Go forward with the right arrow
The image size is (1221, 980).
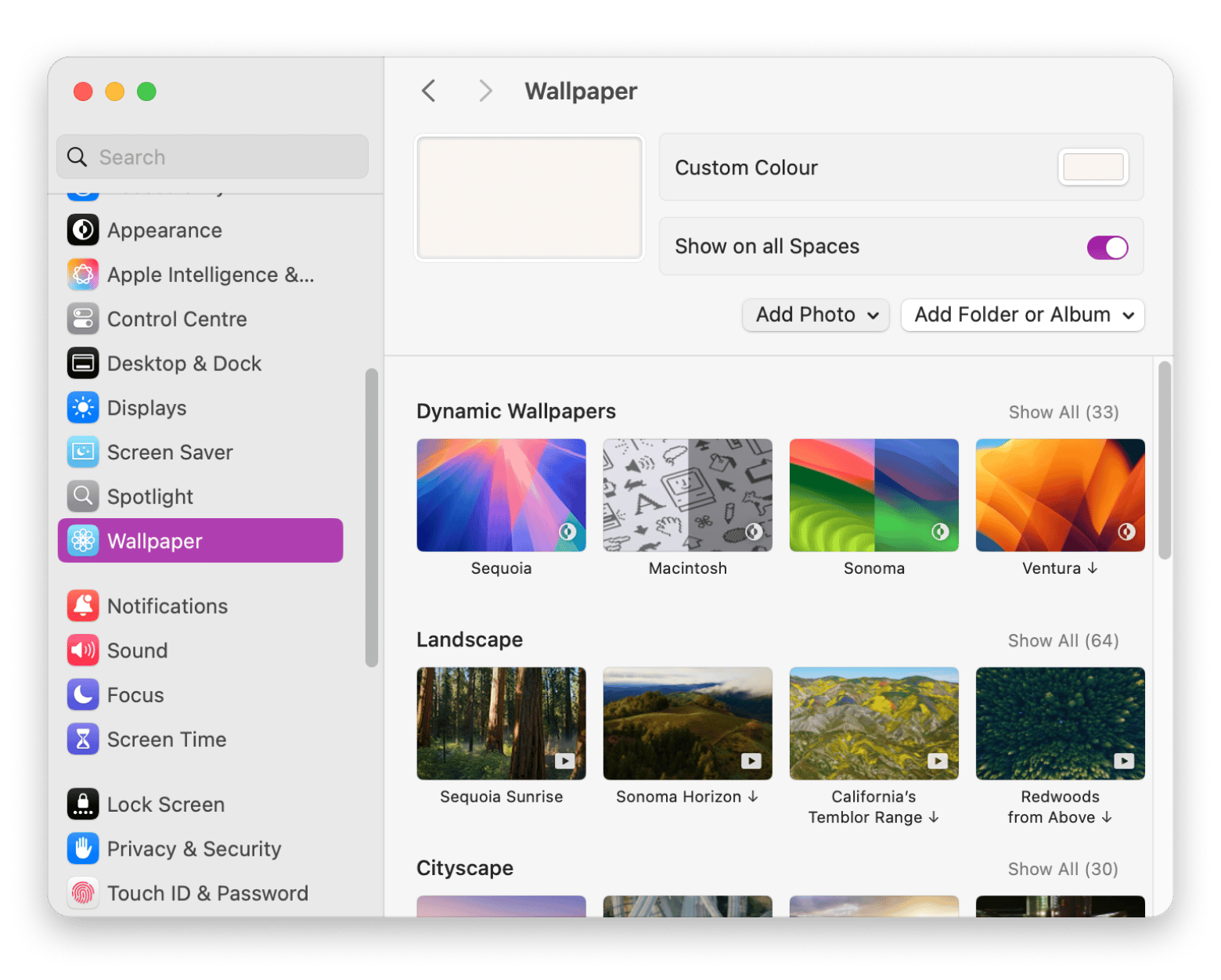coord(486,91)
